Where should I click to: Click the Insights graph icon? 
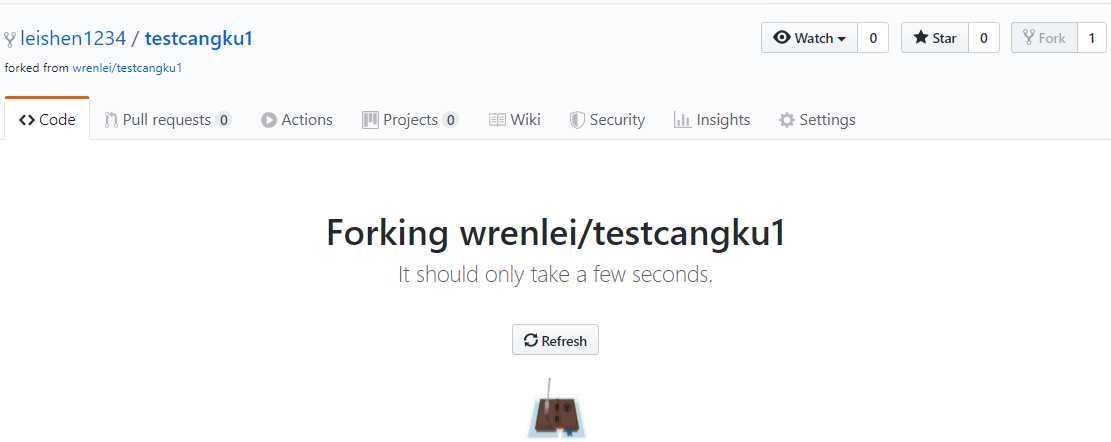[682, 120]
